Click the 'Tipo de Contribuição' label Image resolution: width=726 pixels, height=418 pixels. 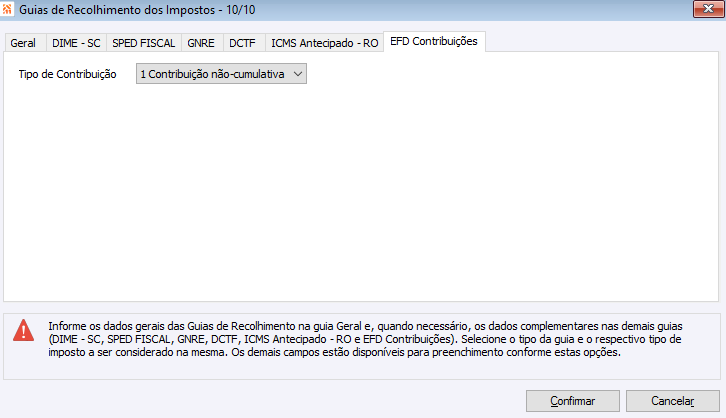(68, 74)
